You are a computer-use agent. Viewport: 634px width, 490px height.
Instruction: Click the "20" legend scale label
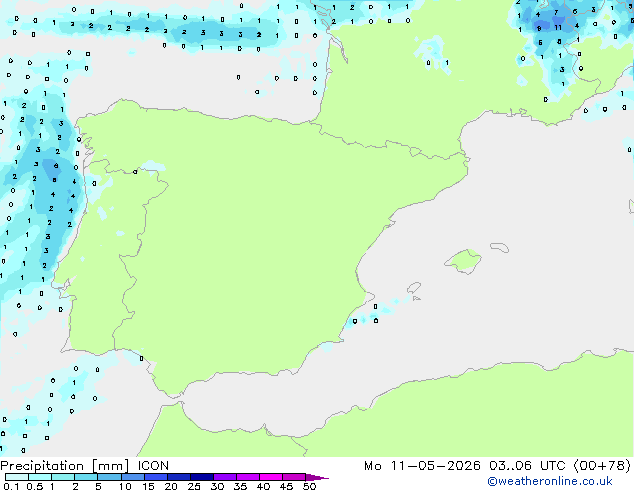[171, 486]
